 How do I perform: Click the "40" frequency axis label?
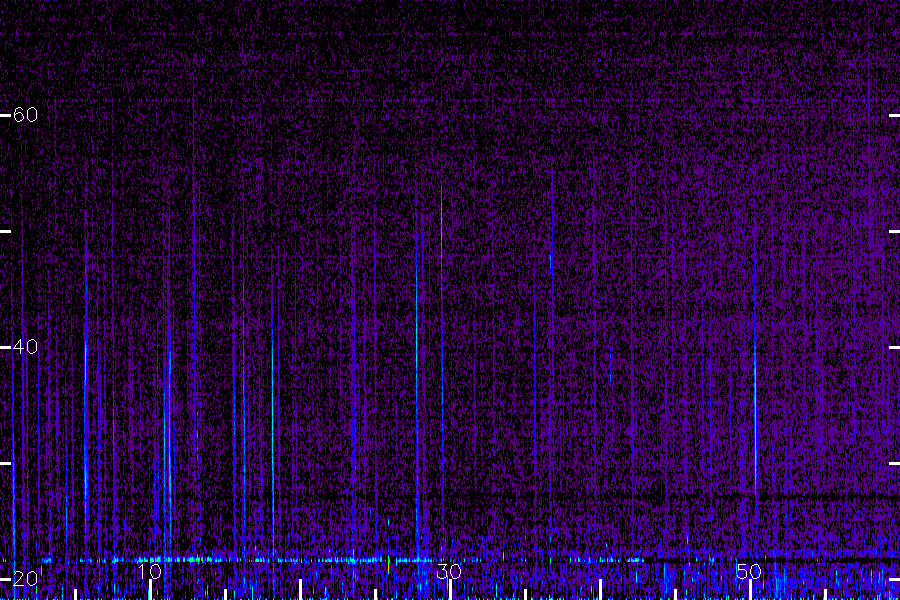pyautogui.click(x=25, y=347)
